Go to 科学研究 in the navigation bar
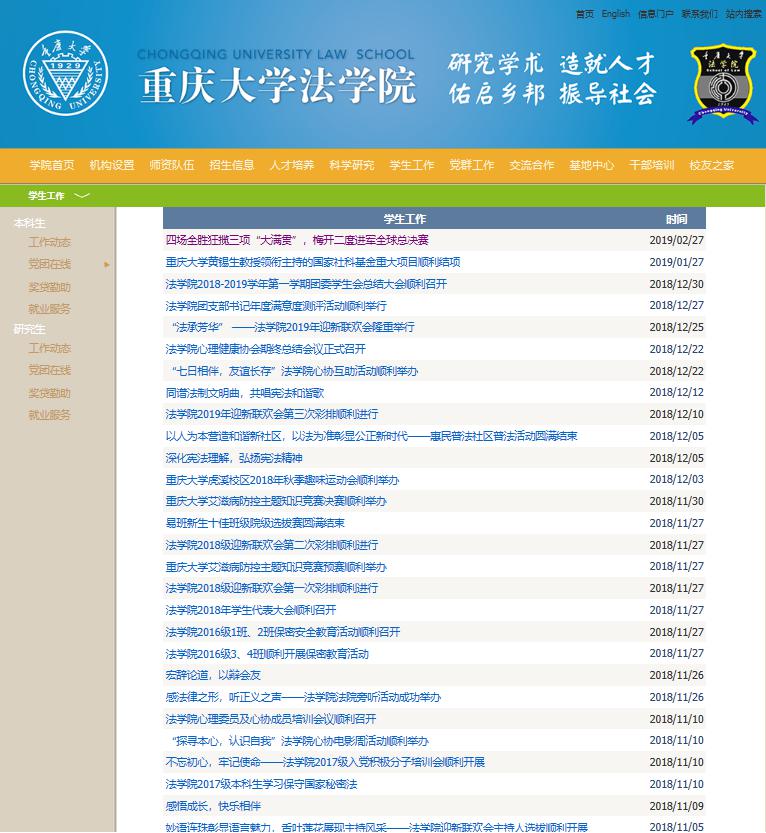766x833 pixels. [x=351, y=165]
